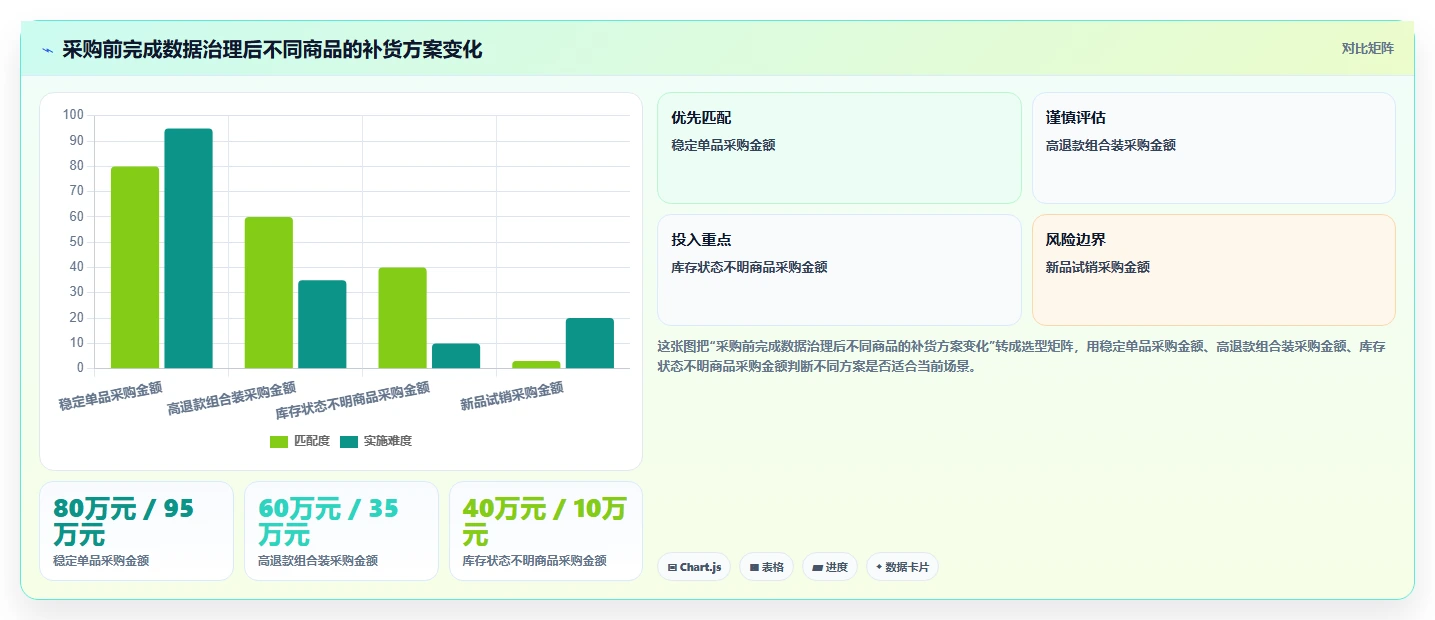
Task: Open the 投入重点 matrix card
Action: point(839,270)
